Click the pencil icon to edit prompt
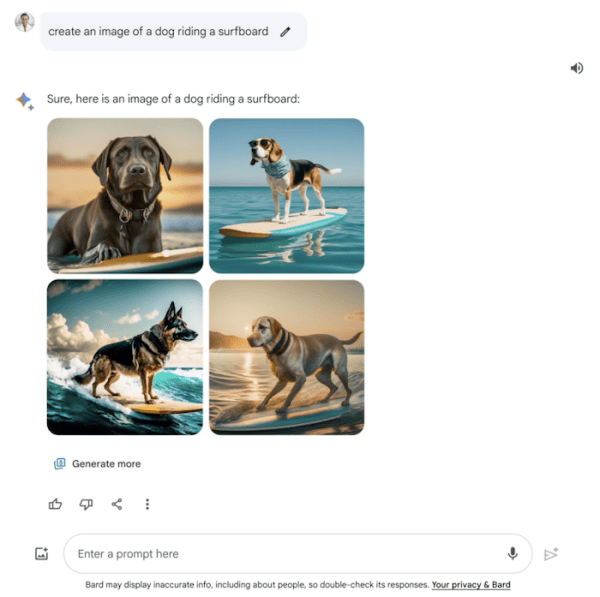This screenshot has width=600, height=597. pos(285,32)
